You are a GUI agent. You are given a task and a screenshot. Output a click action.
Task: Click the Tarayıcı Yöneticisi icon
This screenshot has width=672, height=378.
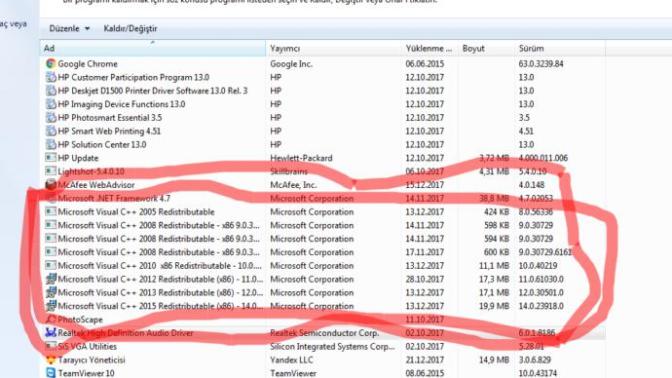tap(51, 360)
